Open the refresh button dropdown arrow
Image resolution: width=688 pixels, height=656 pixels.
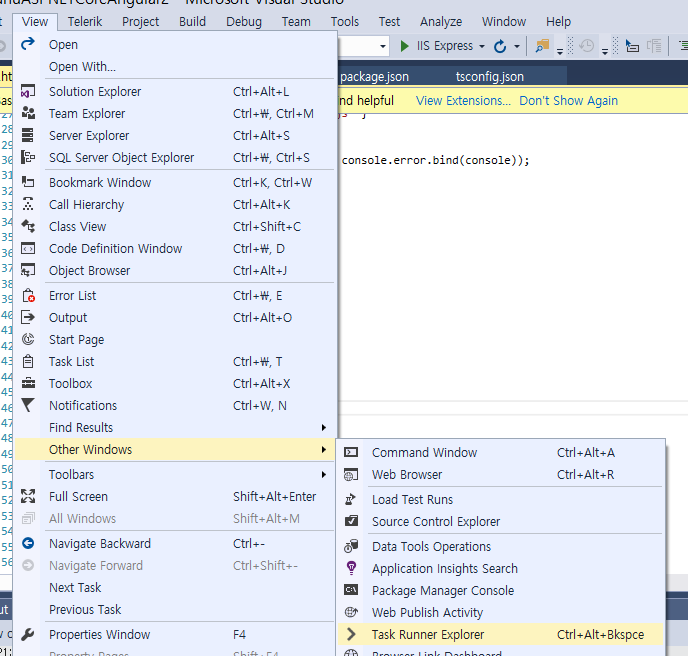[x=517, y=46]
